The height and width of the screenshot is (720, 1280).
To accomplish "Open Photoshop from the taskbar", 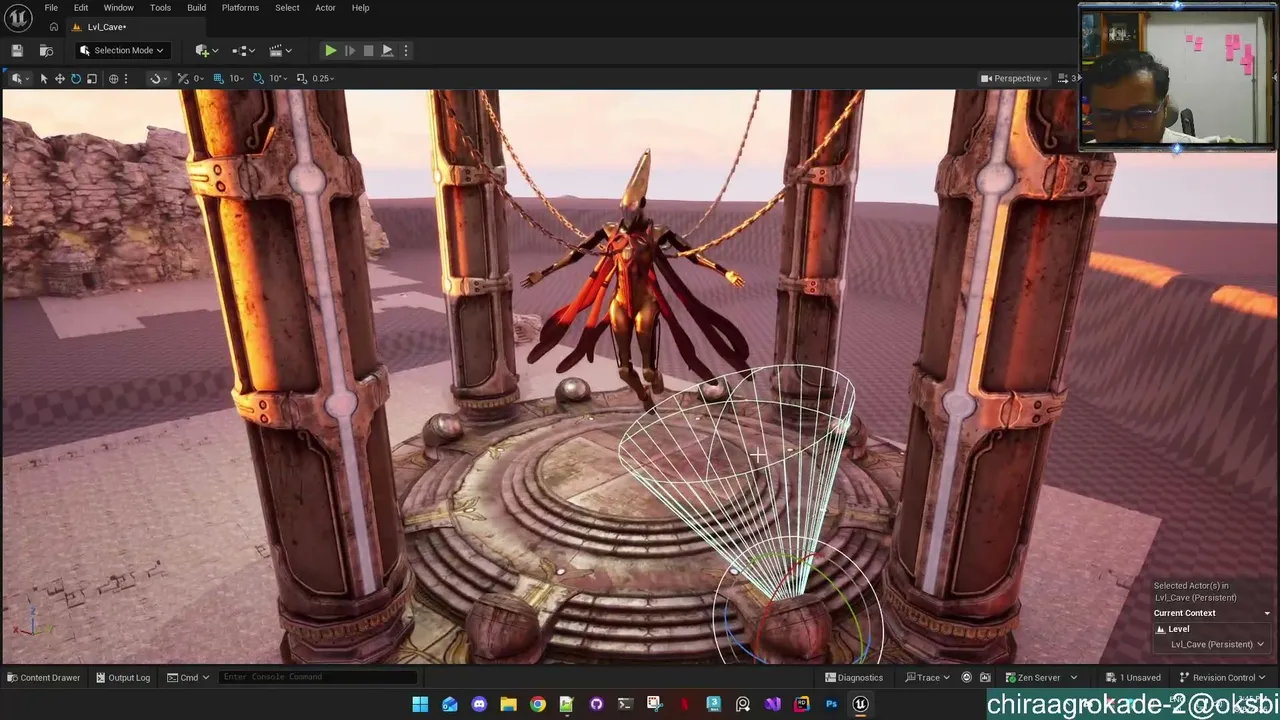I will 831,704.
